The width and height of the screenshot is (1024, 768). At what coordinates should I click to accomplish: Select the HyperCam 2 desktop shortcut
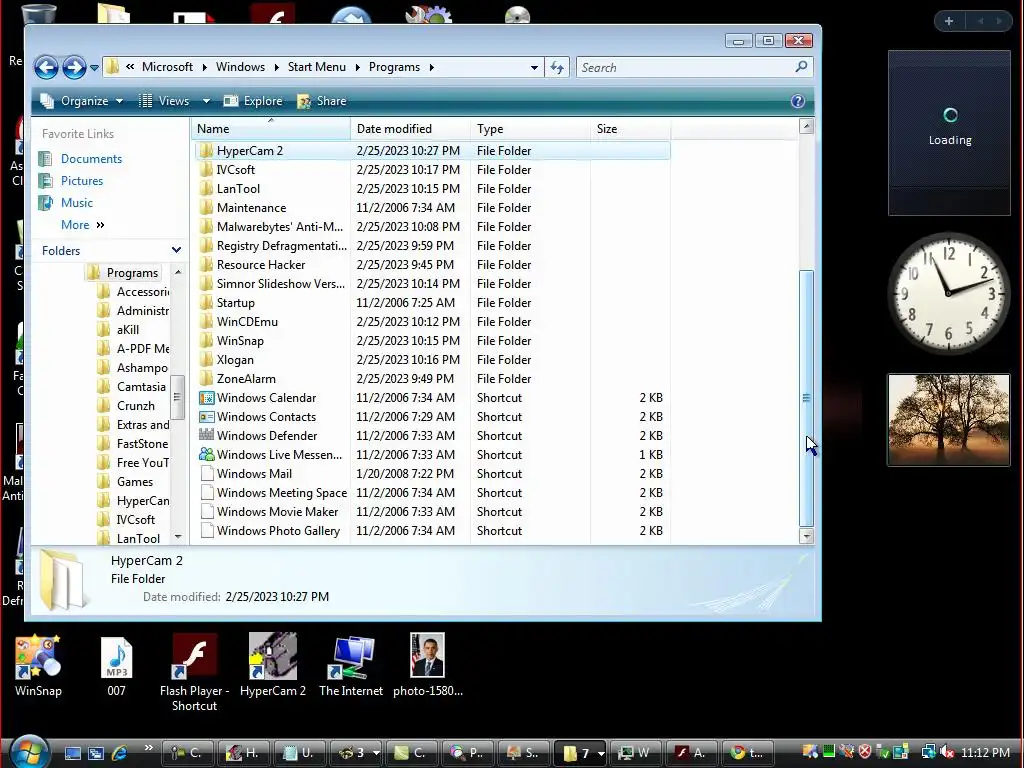click(x=273, y=666)
